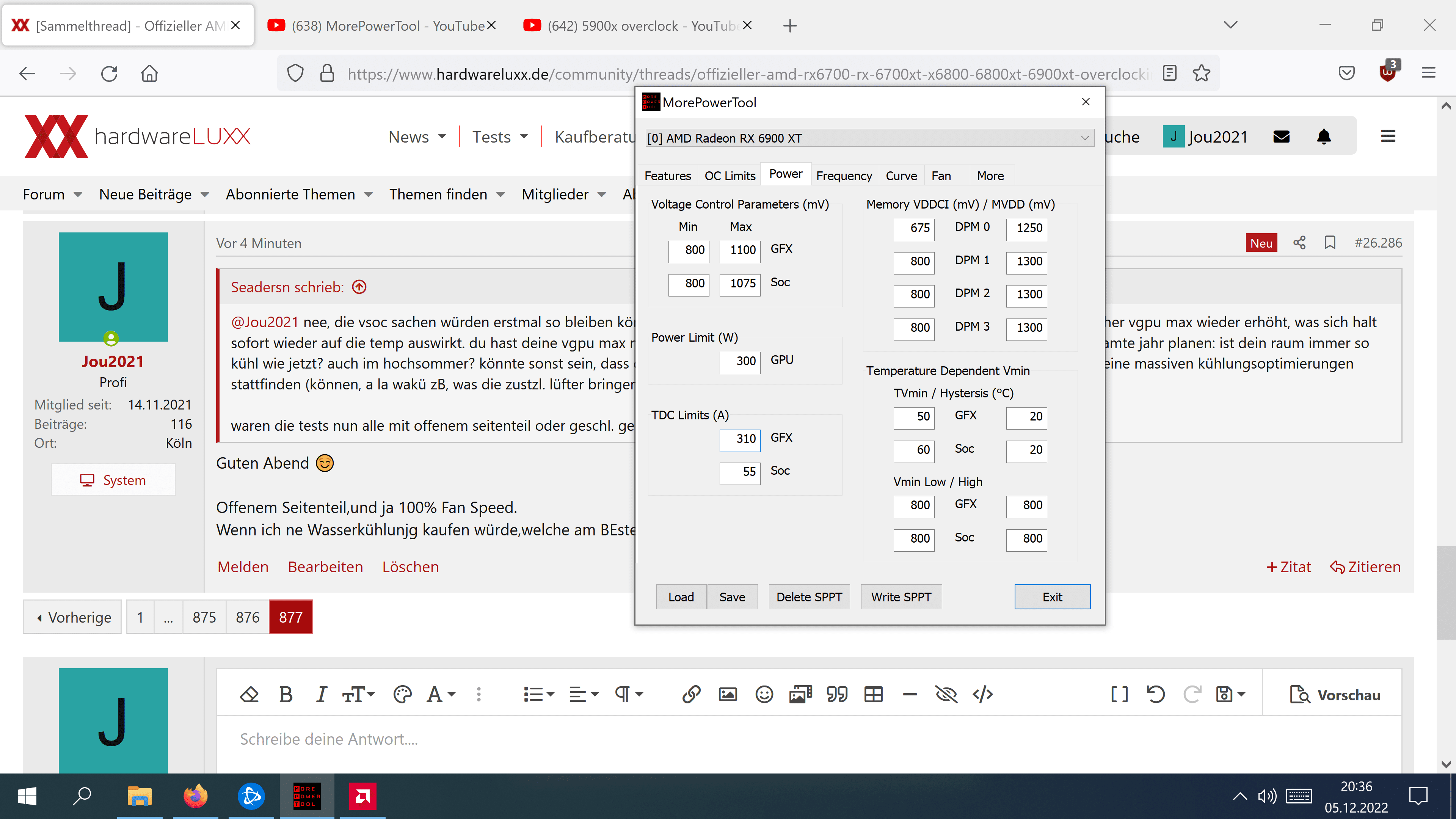
Task: Bookmark the page with star icon
Action: [1202, 74]
